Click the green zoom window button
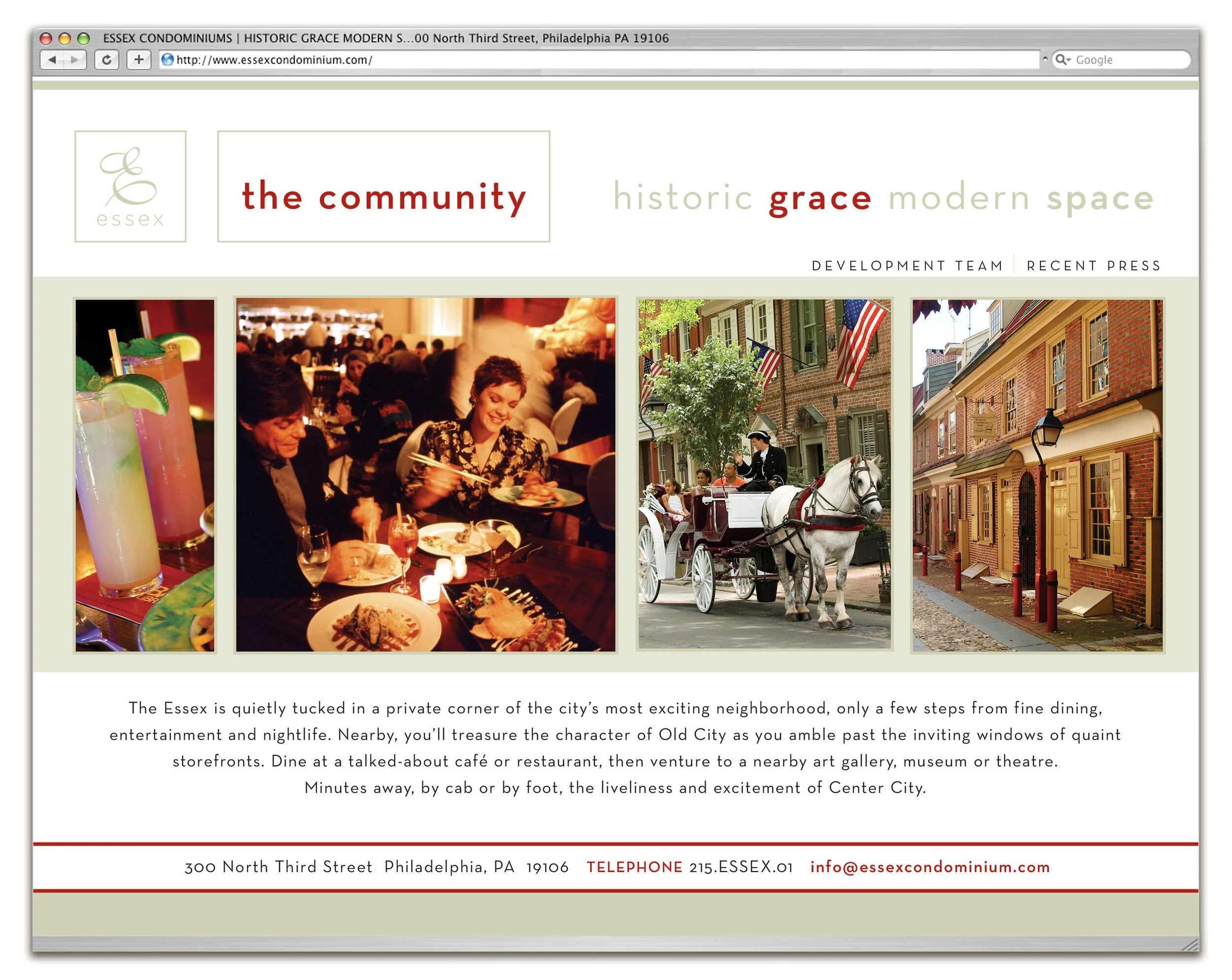 click(83, 38)
